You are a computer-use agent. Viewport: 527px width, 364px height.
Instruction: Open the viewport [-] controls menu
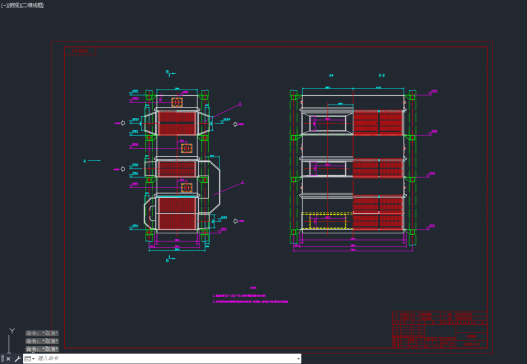tap(3, 5)
